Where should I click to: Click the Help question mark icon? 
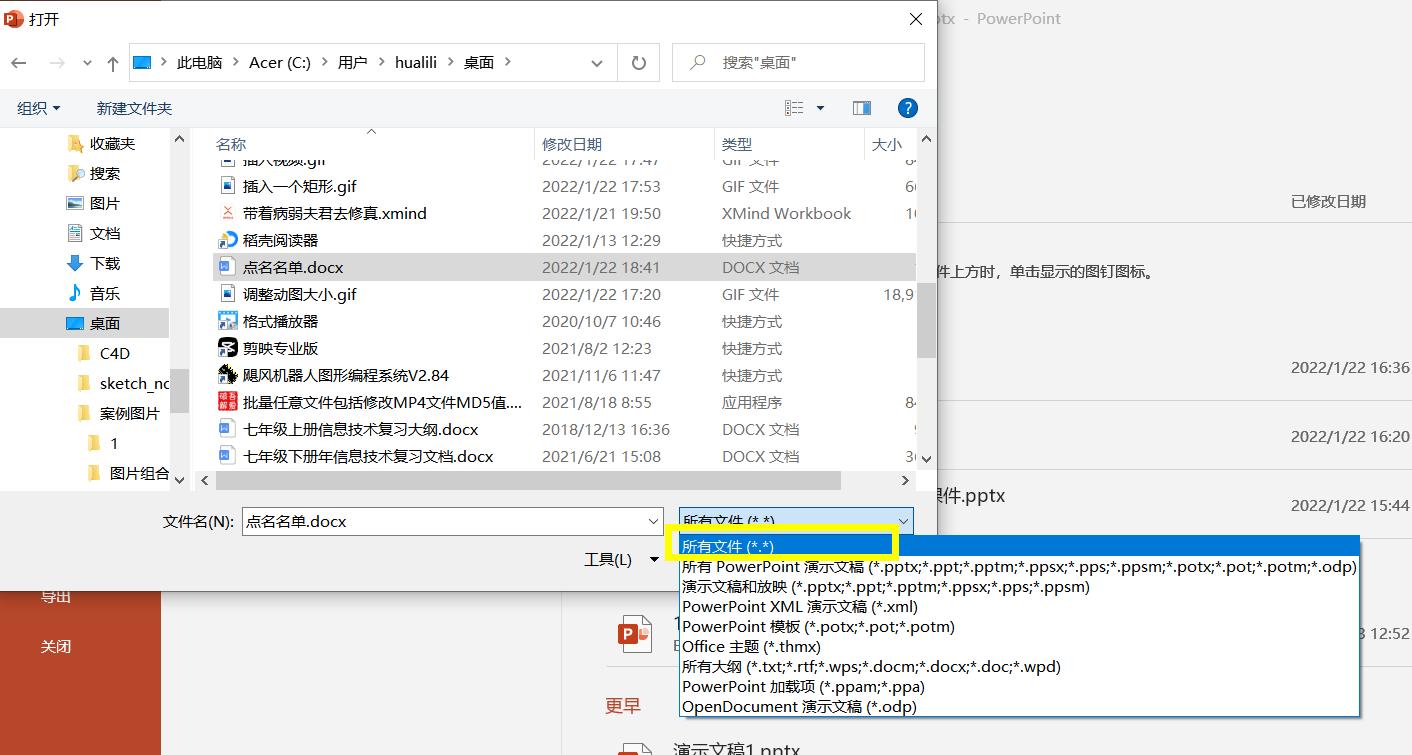click(x=907, y=108)
